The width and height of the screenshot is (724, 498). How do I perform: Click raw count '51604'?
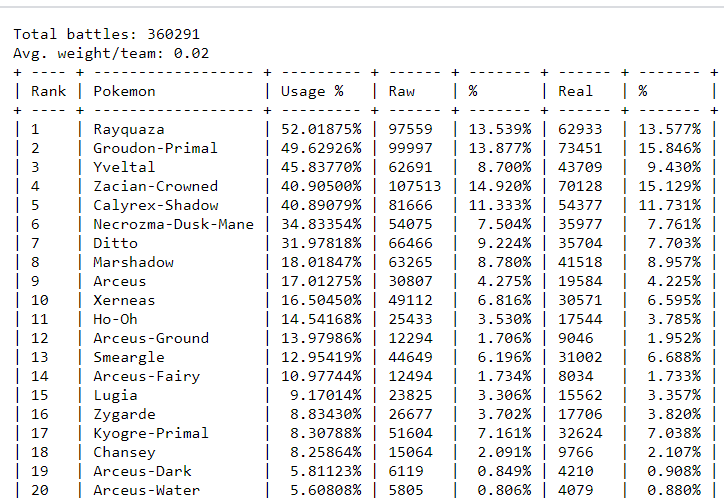(x=410, y=433)
